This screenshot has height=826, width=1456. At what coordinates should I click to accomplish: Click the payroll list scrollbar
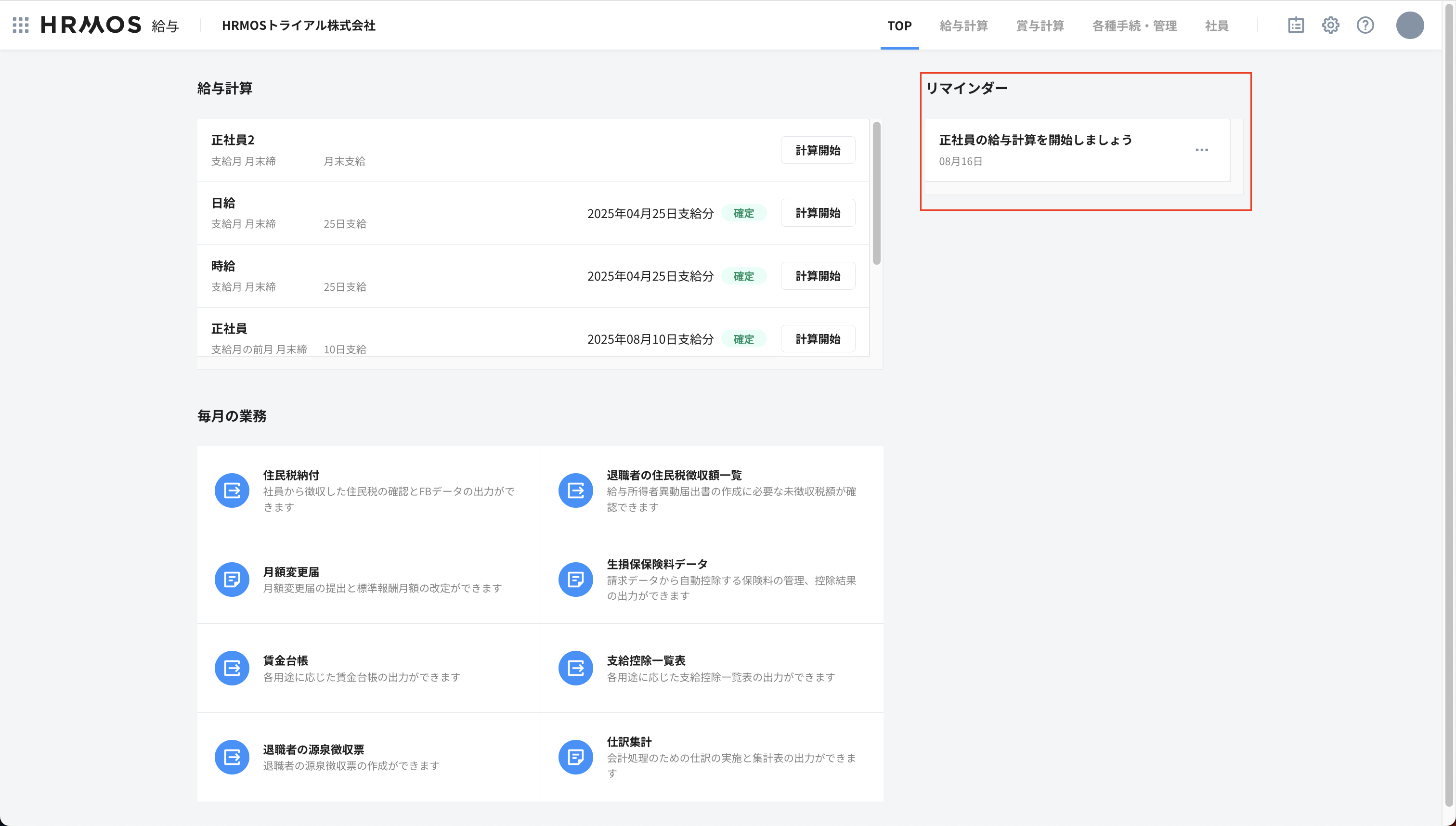click(877, 193)
